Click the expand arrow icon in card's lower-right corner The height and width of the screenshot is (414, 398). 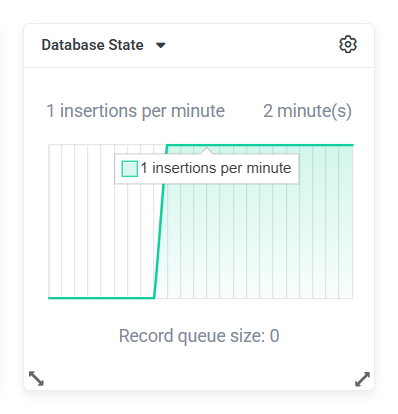(x=362, y=379)
